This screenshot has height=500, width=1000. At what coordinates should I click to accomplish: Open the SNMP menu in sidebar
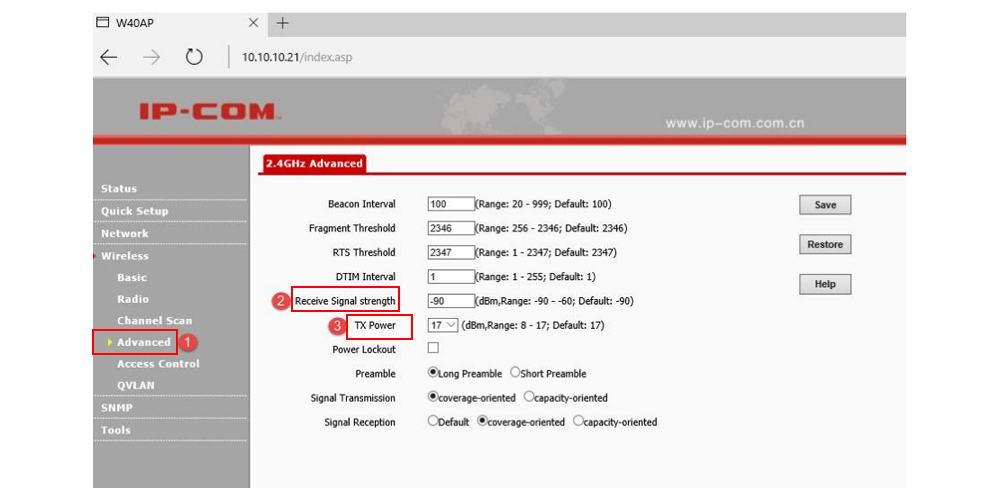(117, 408)
